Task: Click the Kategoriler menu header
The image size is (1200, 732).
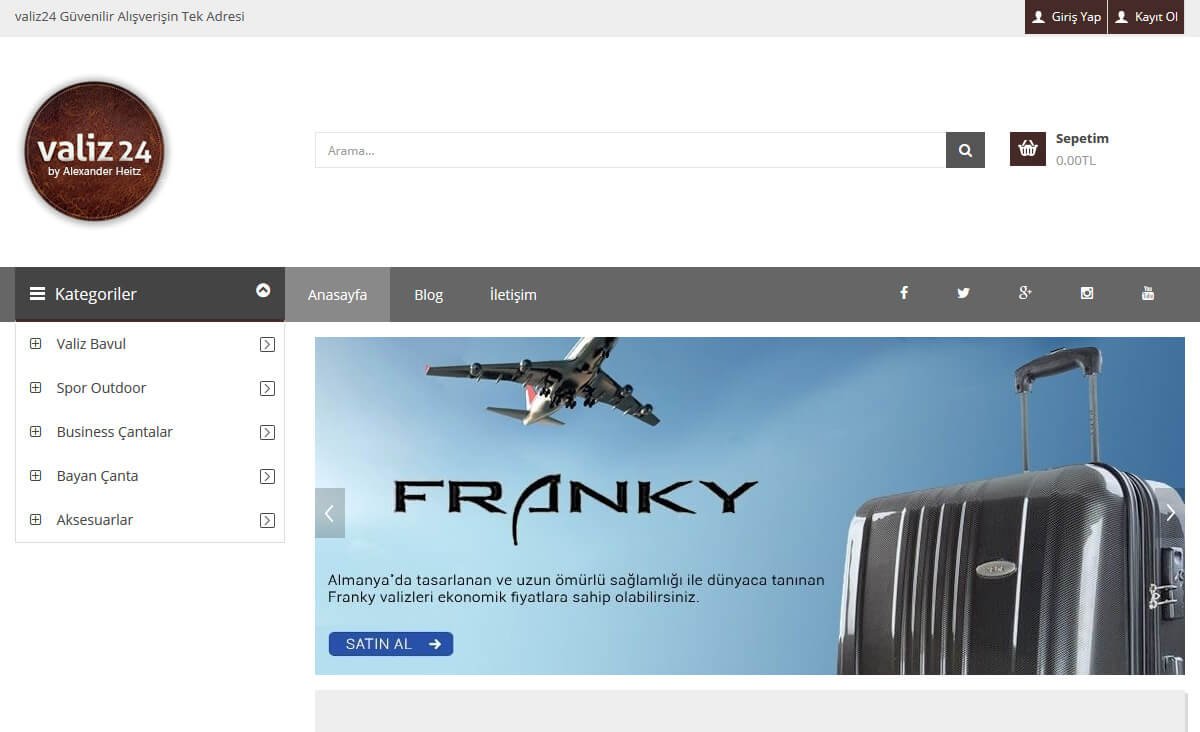Action: tap(150, 294)
